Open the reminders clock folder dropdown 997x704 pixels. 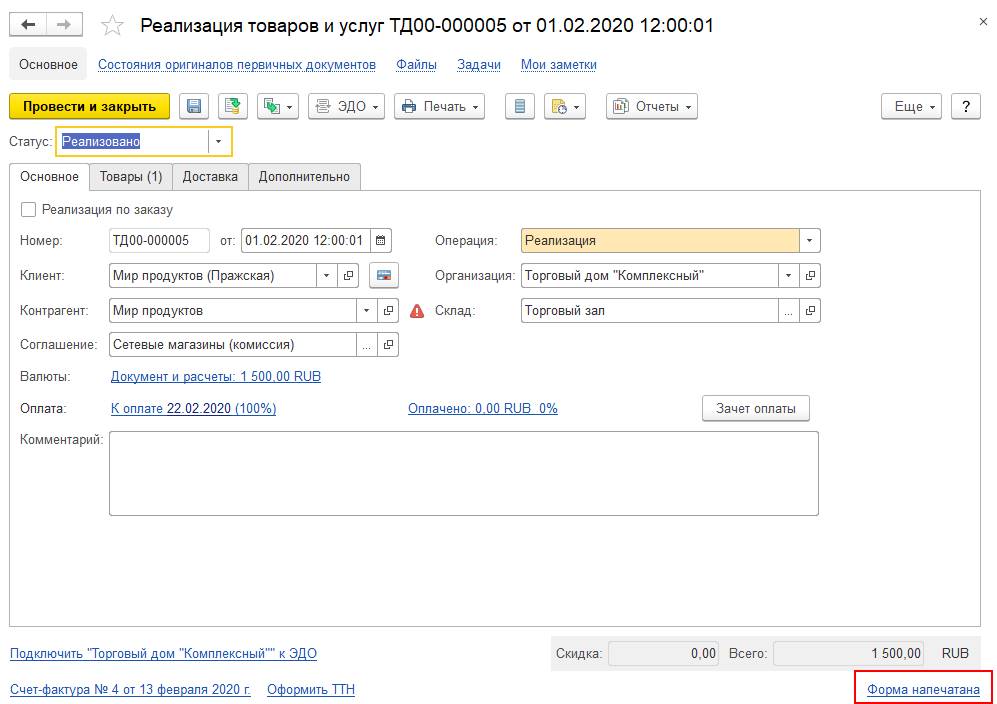(565, 106)
